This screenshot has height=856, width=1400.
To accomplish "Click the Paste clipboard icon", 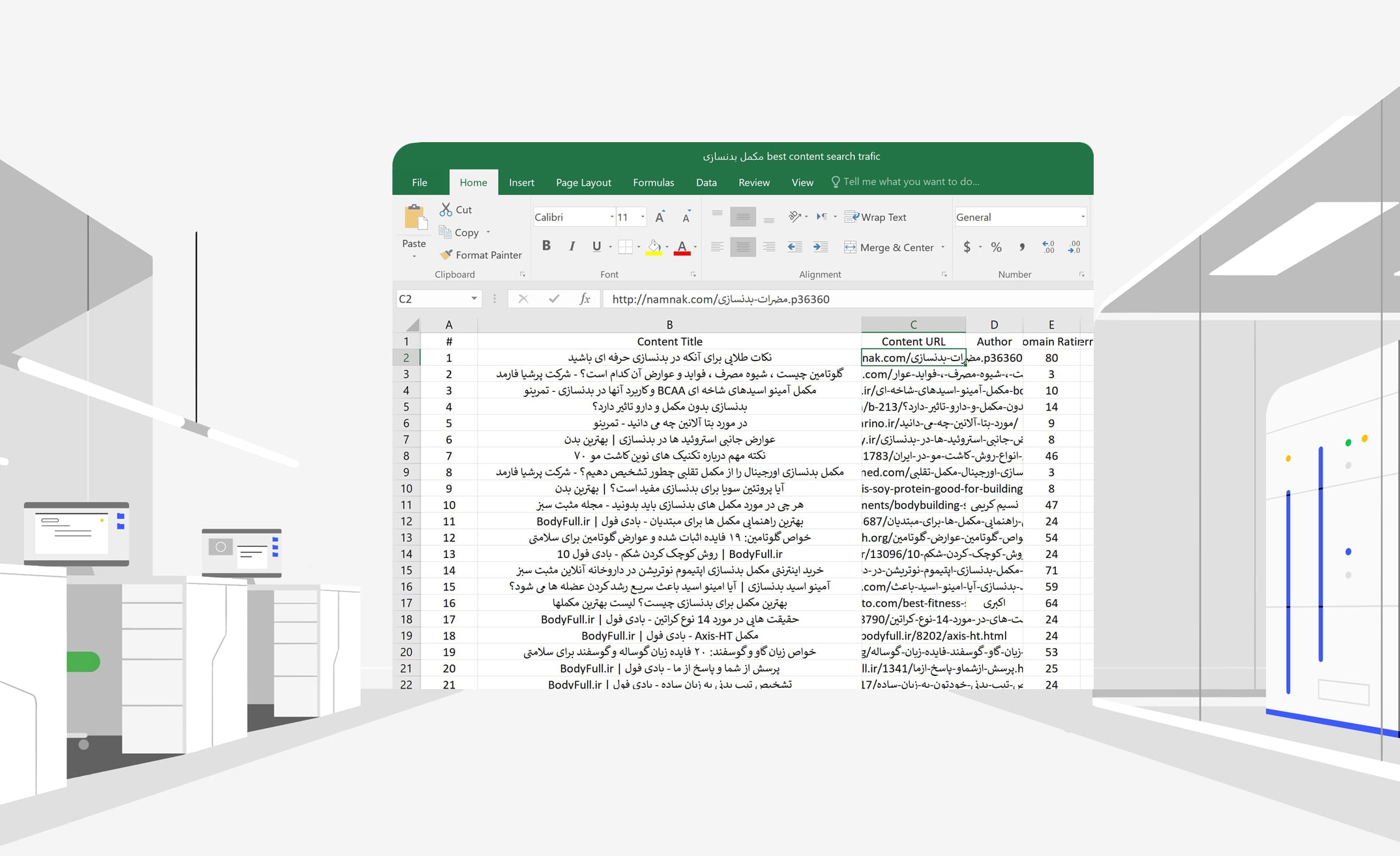I will pos(415,217).
